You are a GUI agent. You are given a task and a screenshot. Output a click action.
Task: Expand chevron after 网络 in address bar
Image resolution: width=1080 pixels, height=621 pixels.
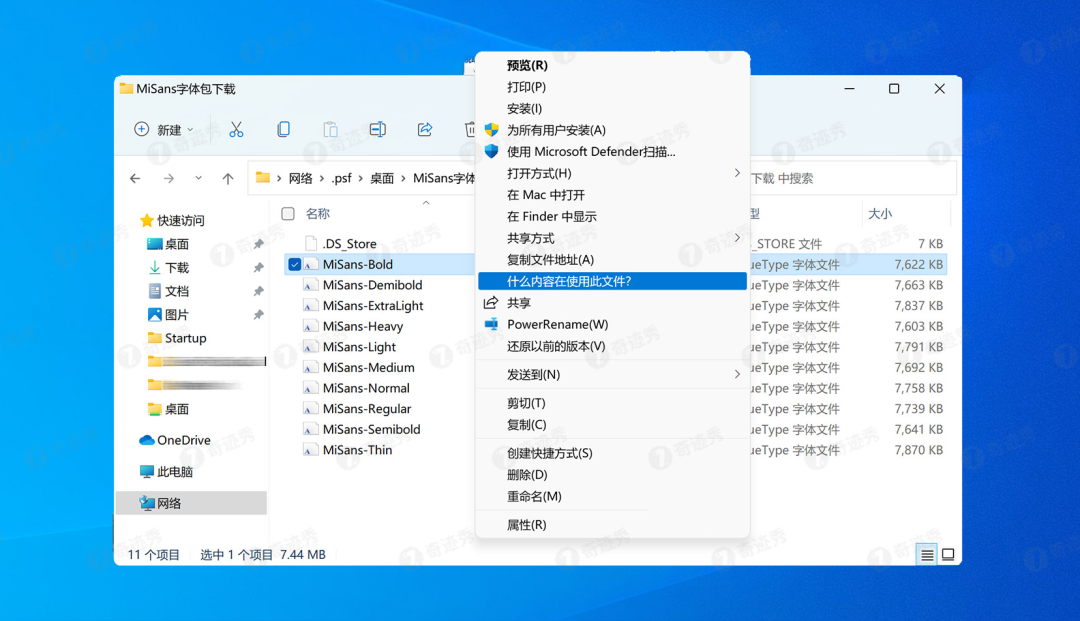click(322, 178)
